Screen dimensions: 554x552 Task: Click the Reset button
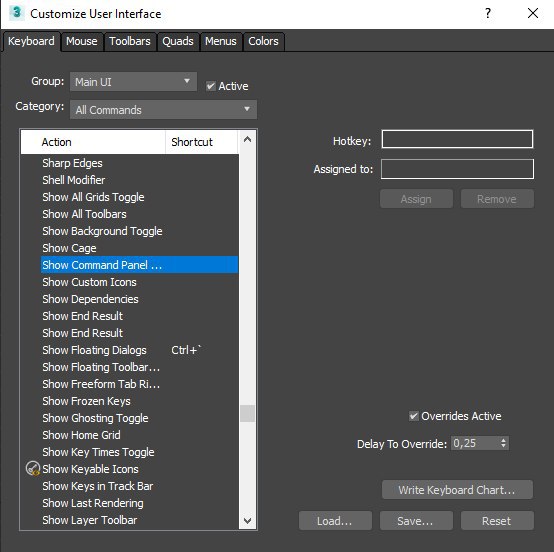(497, 521)
